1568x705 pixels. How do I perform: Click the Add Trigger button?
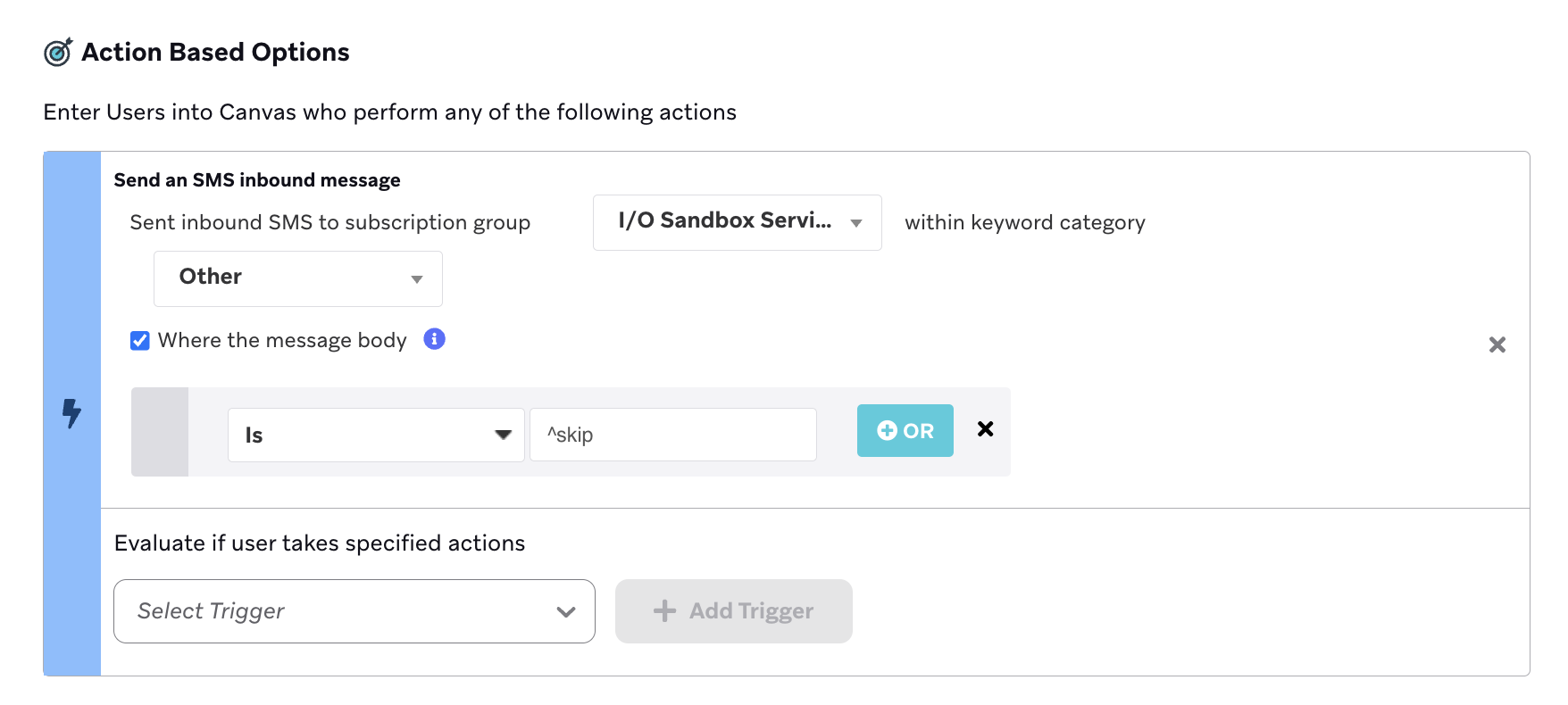click(x=733, y=611)
